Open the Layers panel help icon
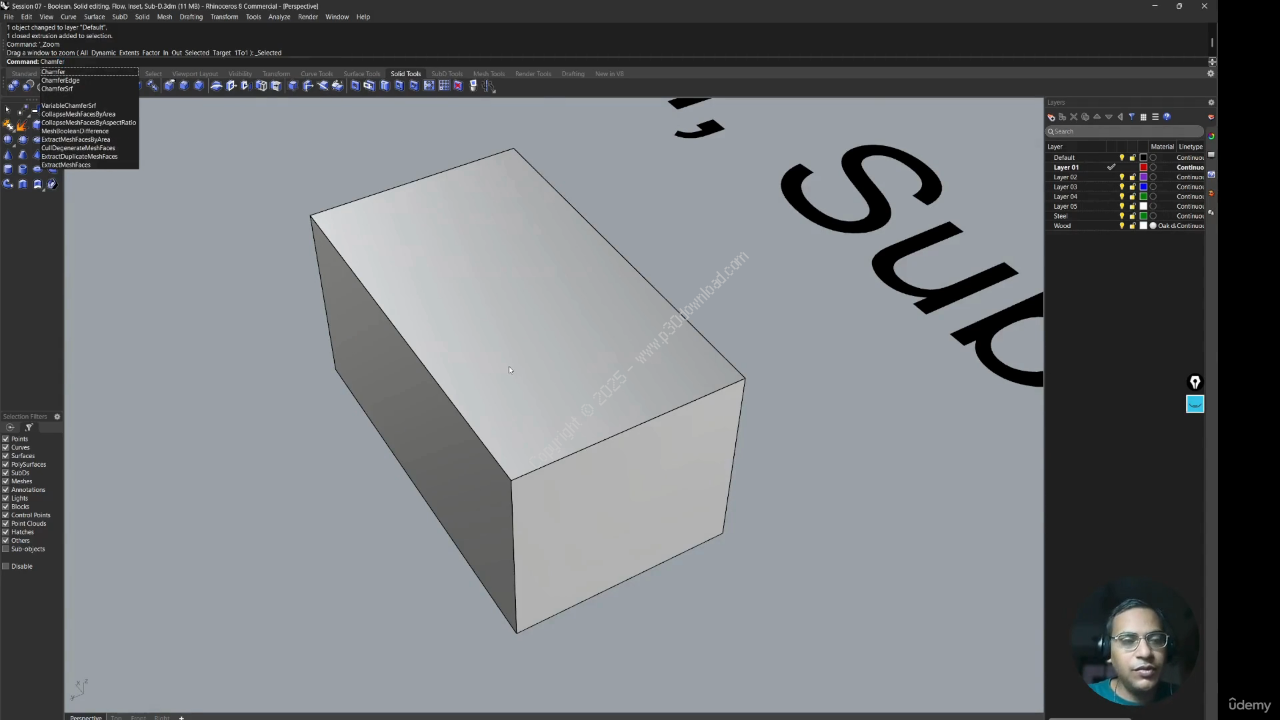Image resolution: width=1280 pixels, height=720 pixels. point(1166,117)
